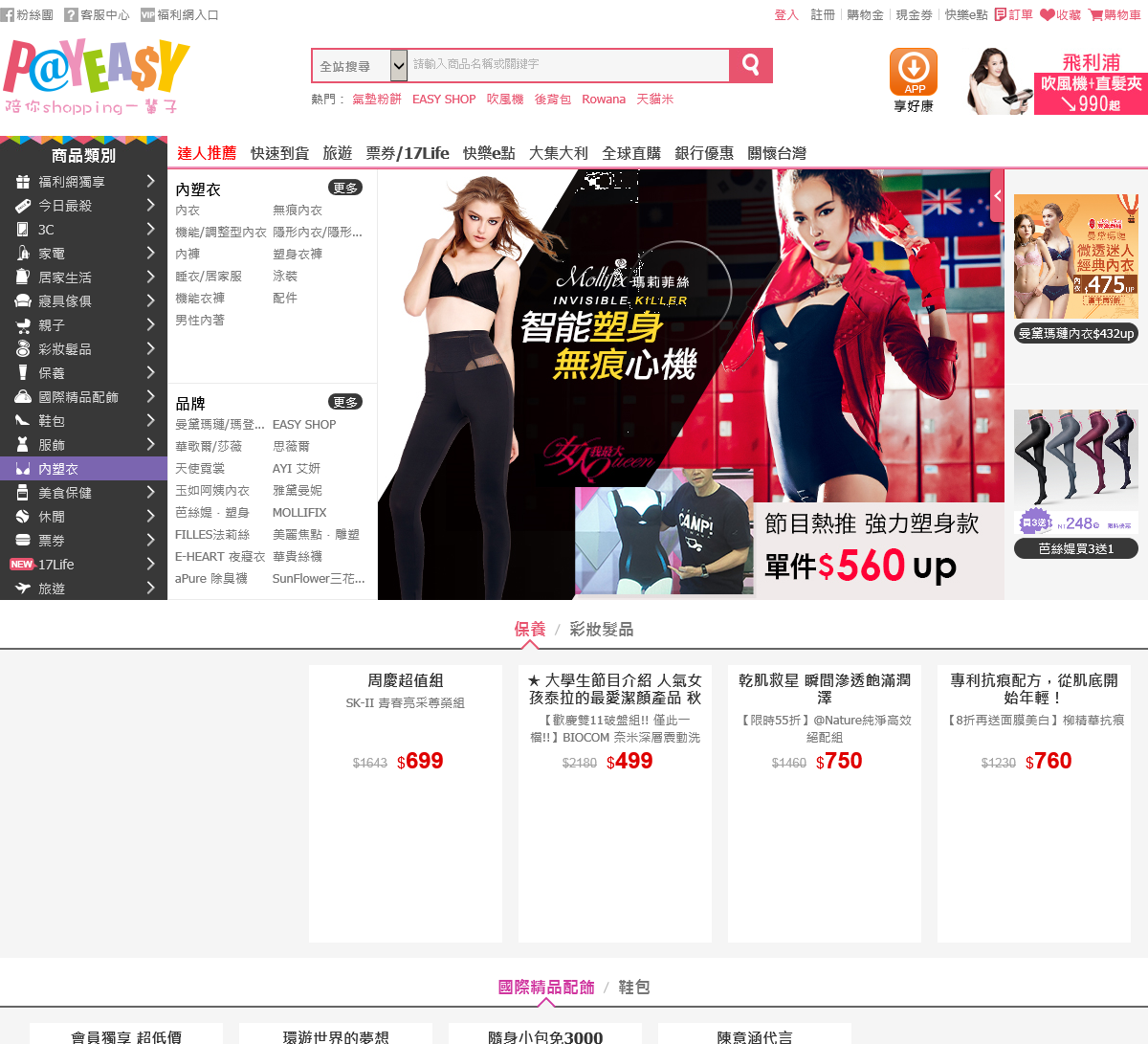1148x1044 pixels.
Task: Click the 天貓米 hot keyword
Action: point(655,100)
